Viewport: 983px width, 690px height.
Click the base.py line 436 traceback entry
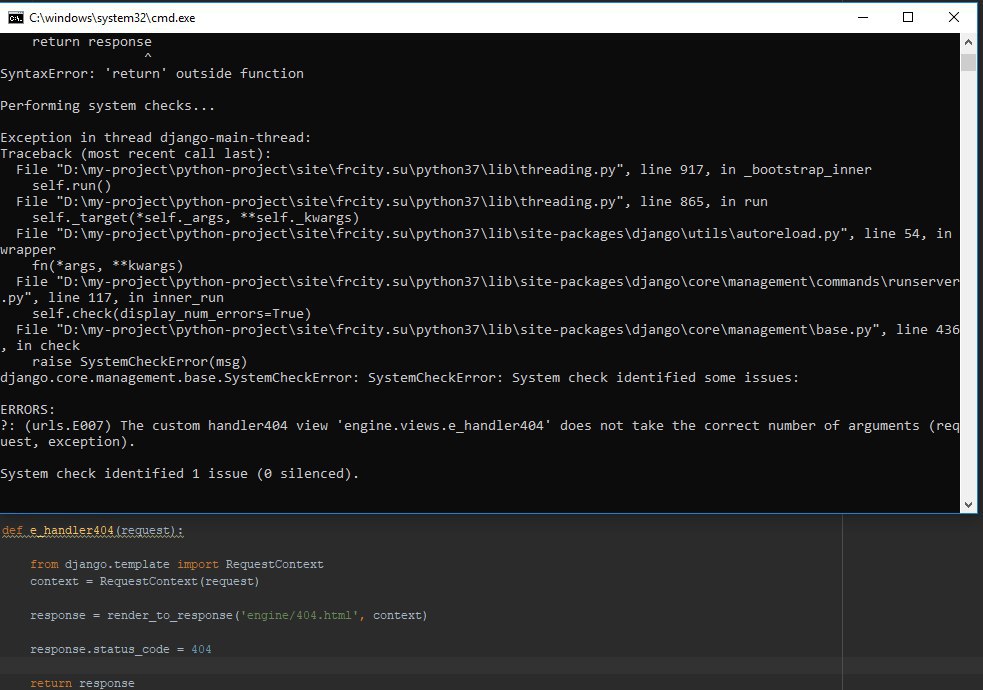pos(480,337)
